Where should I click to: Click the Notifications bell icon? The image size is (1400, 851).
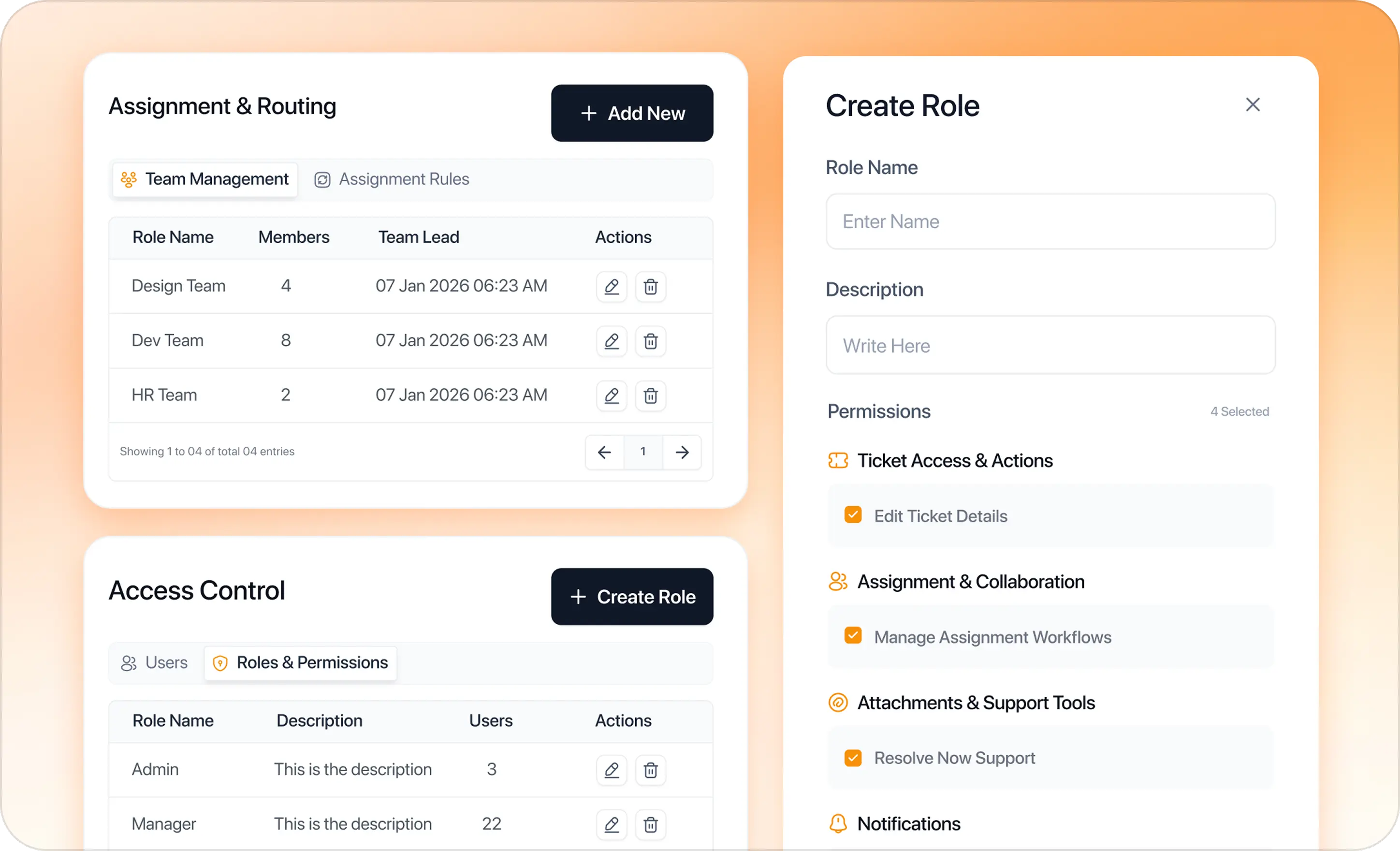coord(838,824)
